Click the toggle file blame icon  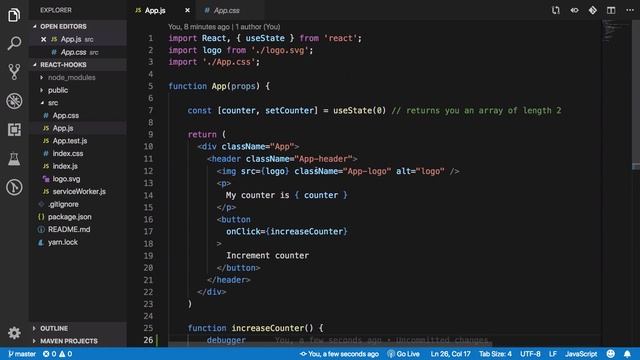pos(574,10)
